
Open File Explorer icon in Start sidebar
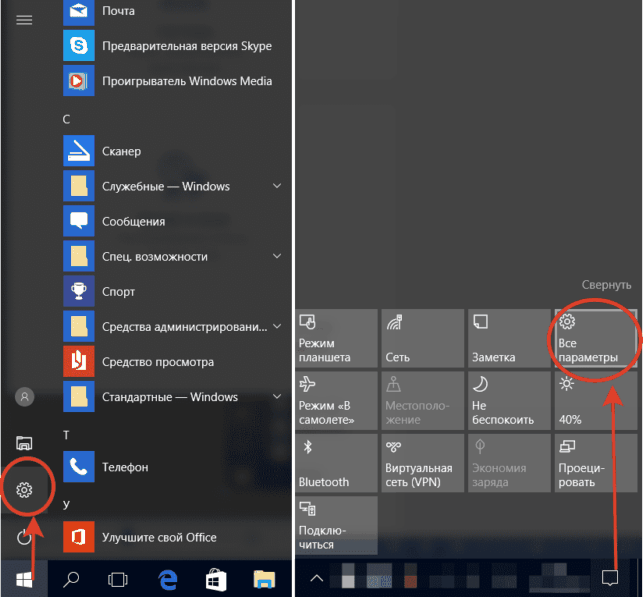pyautogui.click(x=24, y=443)
